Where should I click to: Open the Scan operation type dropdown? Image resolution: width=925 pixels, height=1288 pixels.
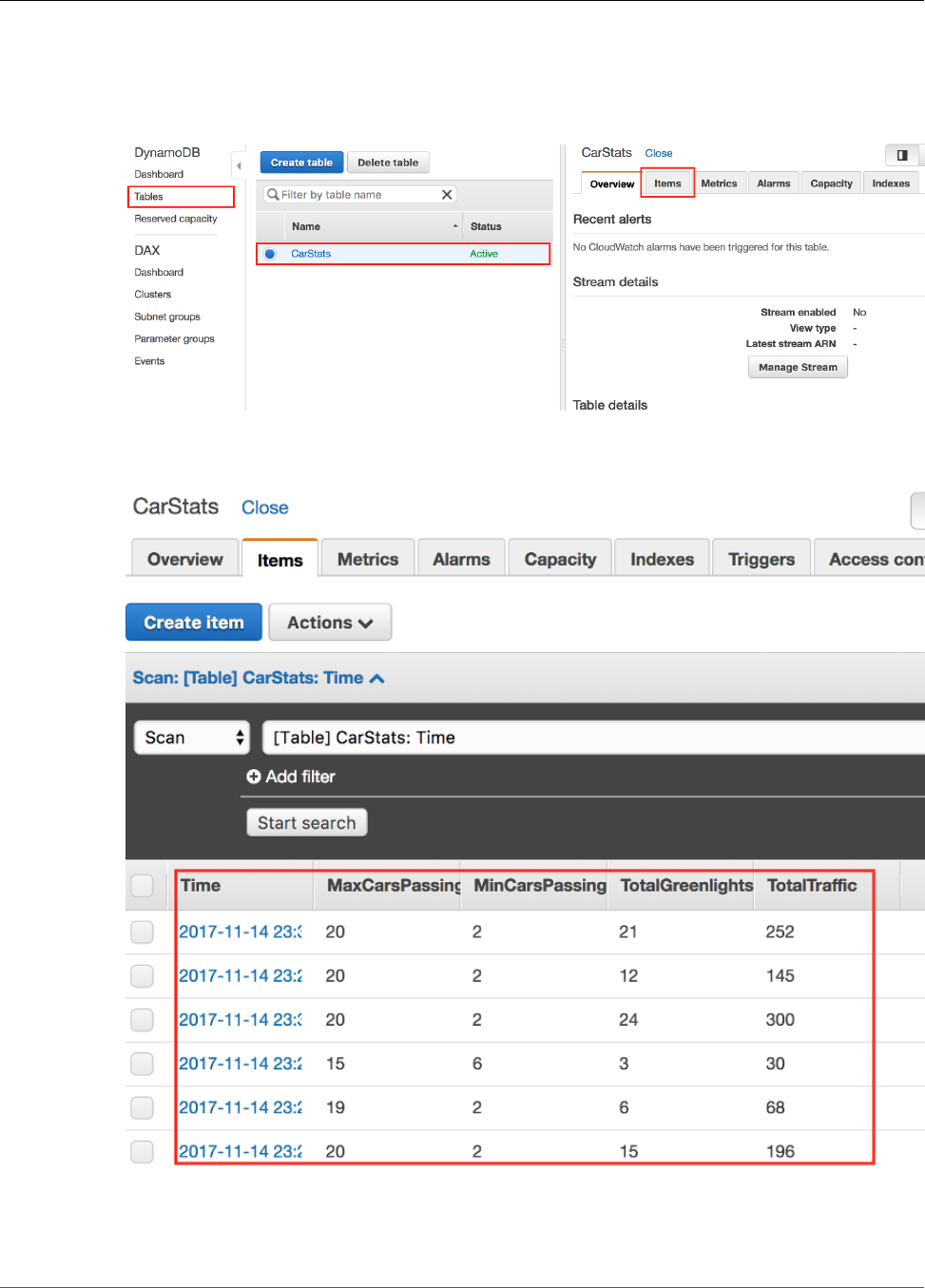193,738
